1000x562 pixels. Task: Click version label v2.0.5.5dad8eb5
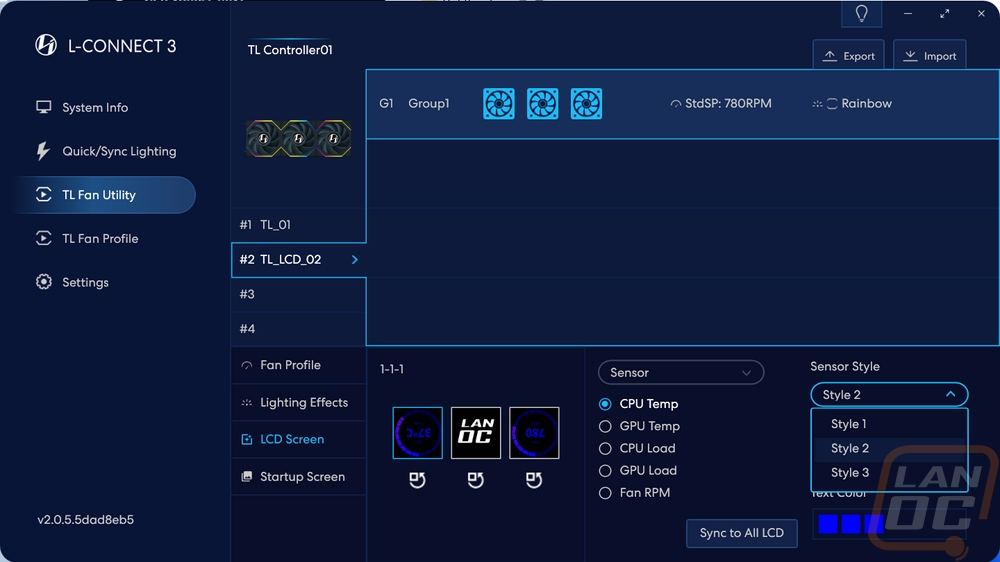pyautogui.click(x=85, y=520)
